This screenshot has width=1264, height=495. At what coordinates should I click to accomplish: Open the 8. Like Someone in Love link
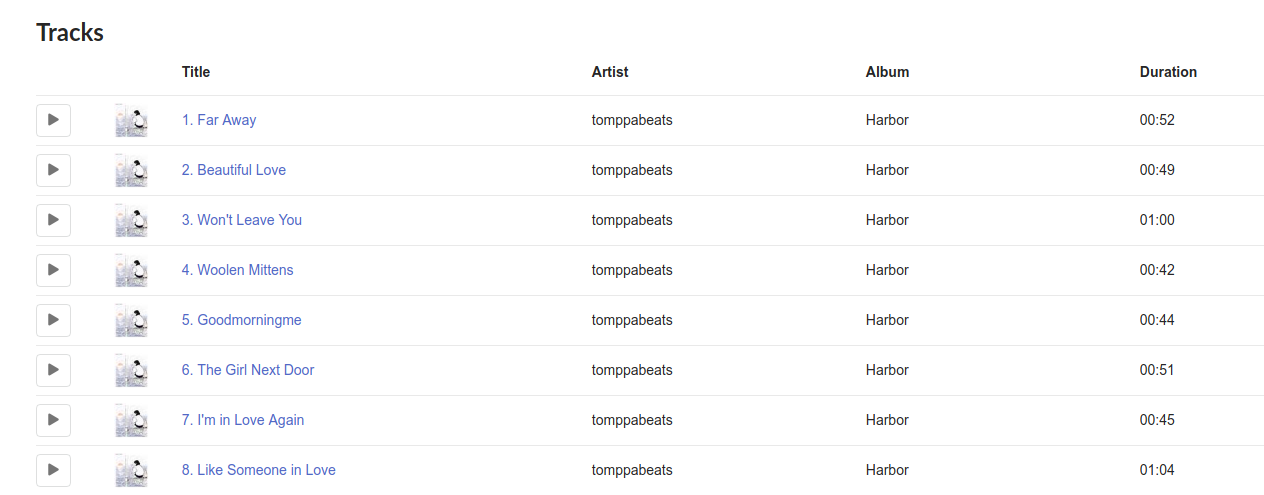259,470
